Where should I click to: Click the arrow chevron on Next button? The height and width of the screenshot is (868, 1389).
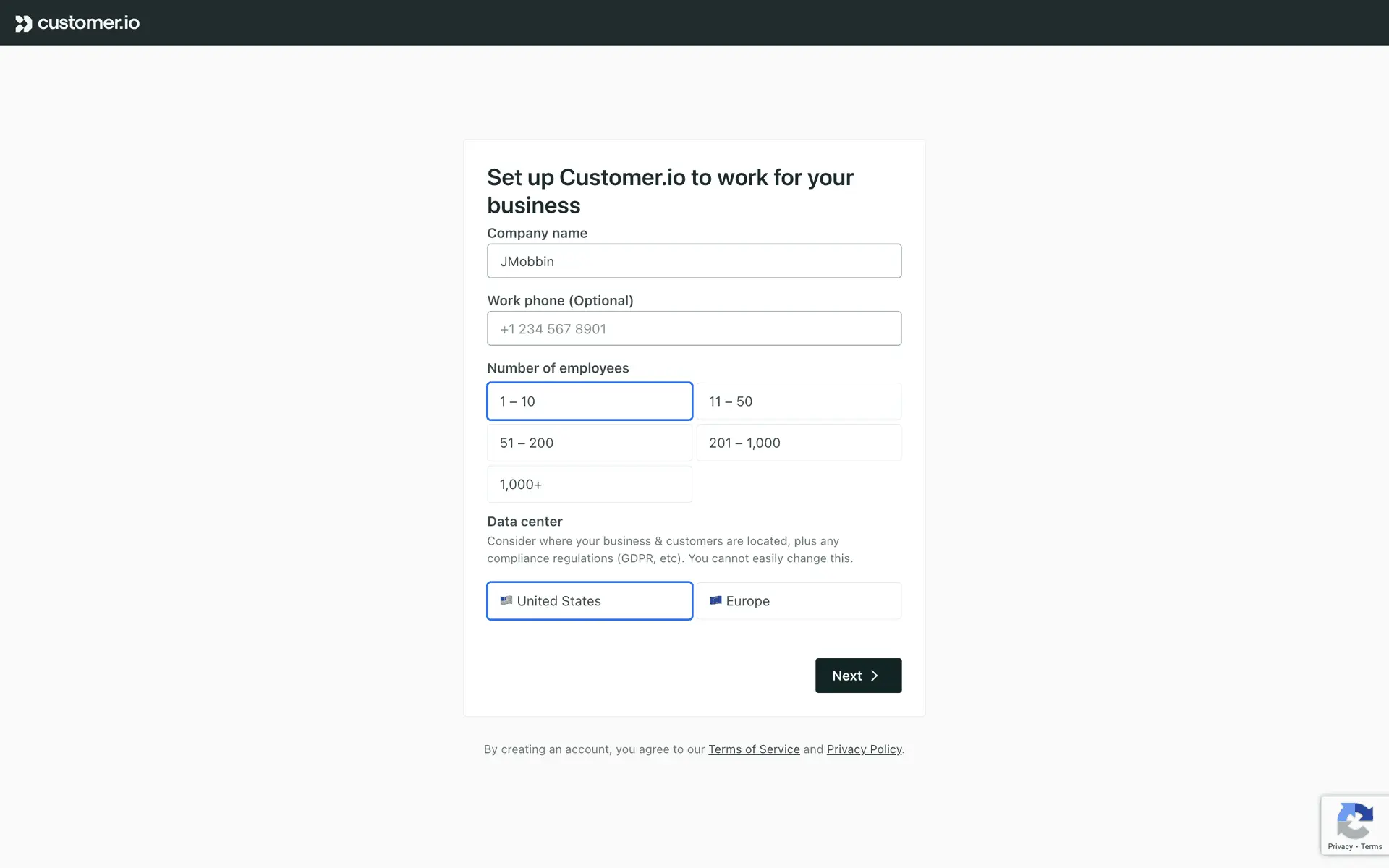pos(875,676)
